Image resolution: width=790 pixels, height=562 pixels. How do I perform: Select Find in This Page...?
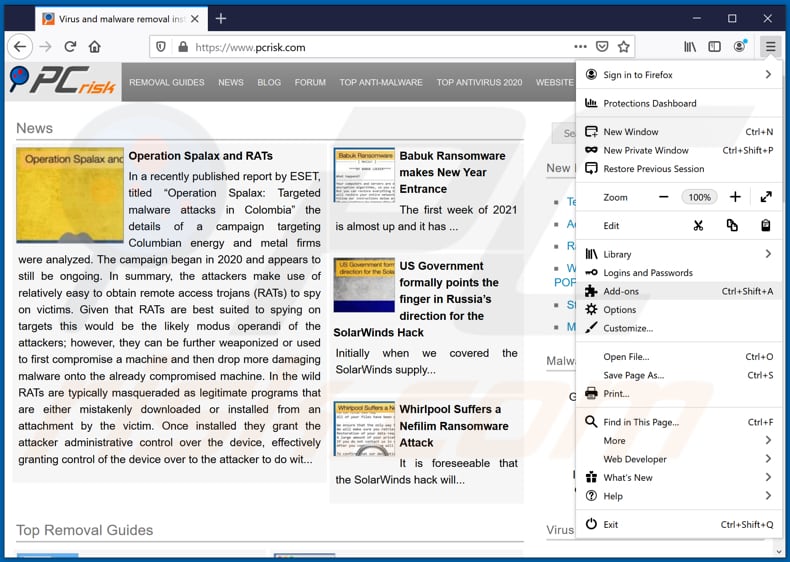coord(678,422)
